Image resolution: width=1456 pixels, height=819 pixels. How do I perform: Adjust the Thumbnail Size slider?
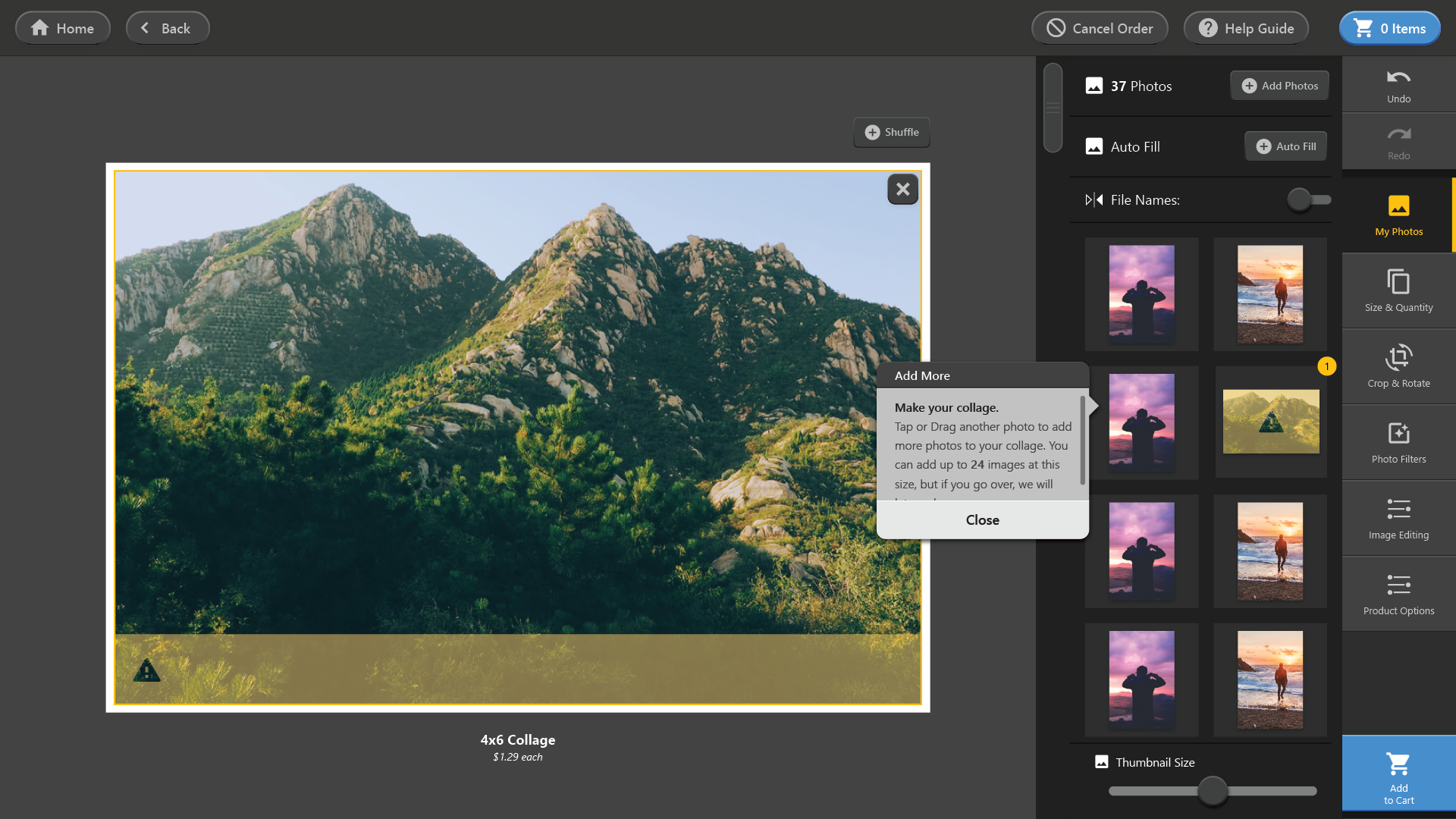(x=1212, y=791)
